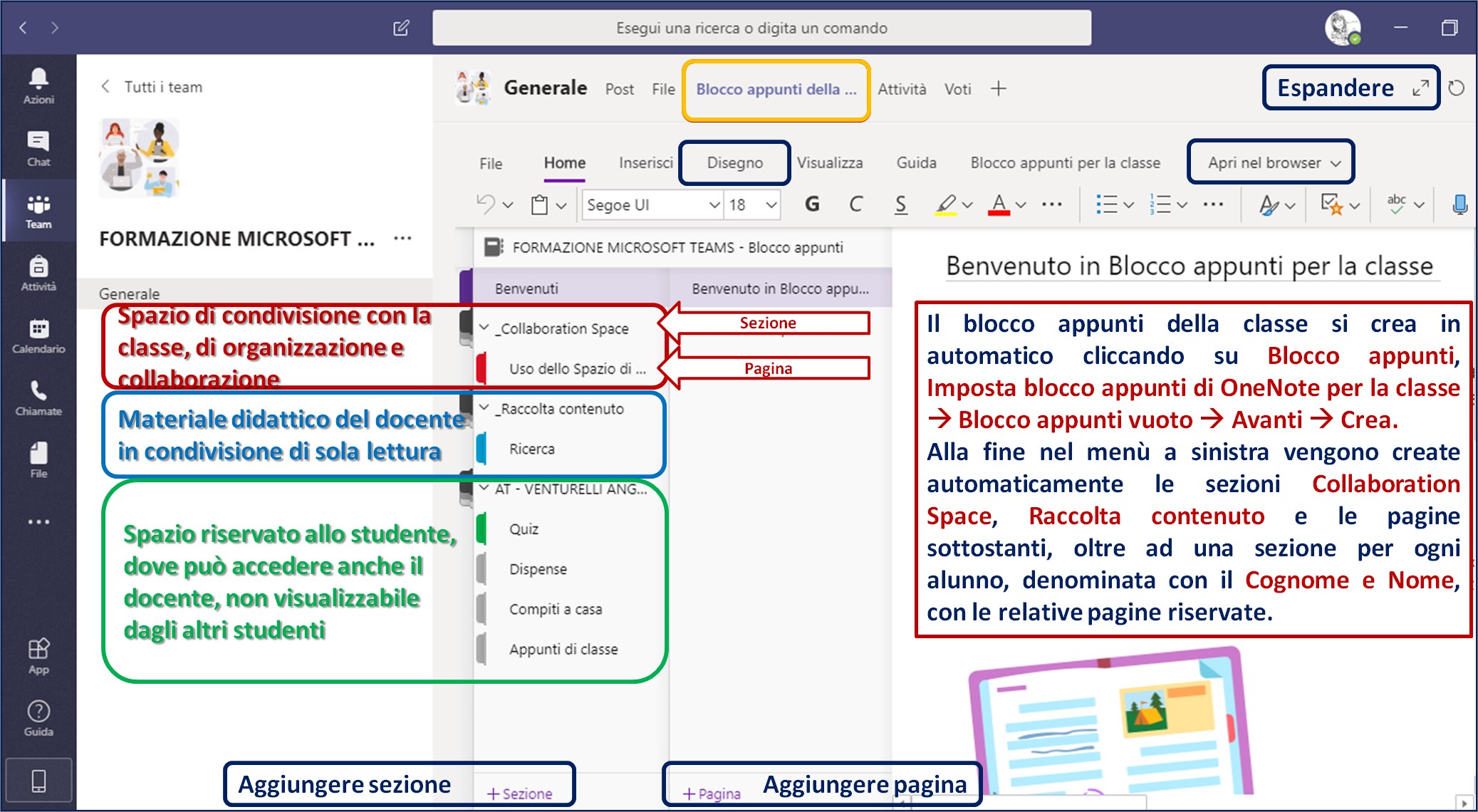The height and width of the screenshot is (812, 1478).
Task: Click the undo arrow icon
Action: point(485,204)
